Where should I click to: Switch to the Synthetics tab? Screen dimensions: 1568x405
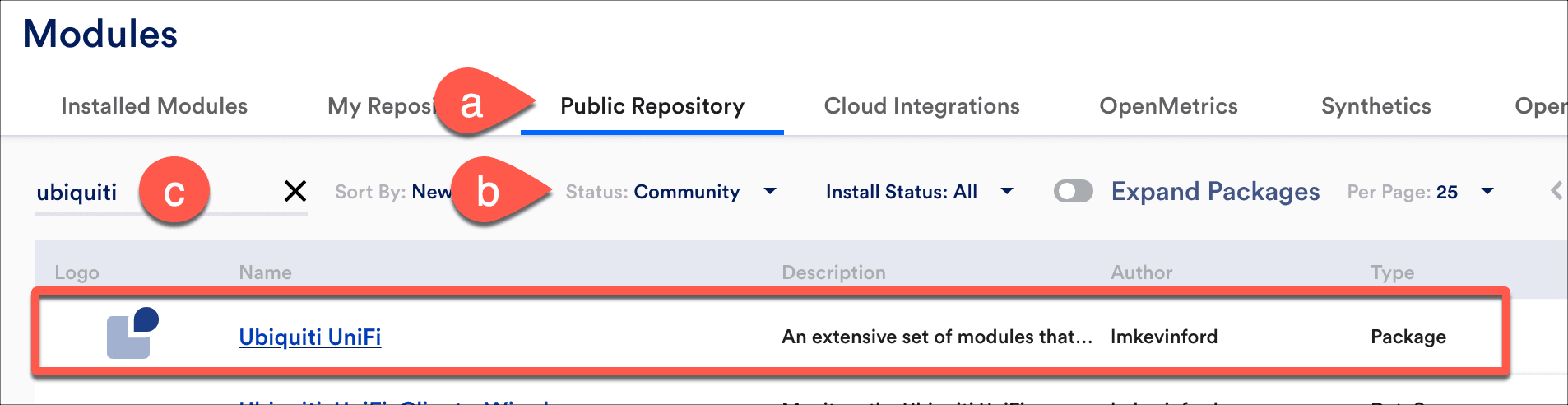point(1375,106)
